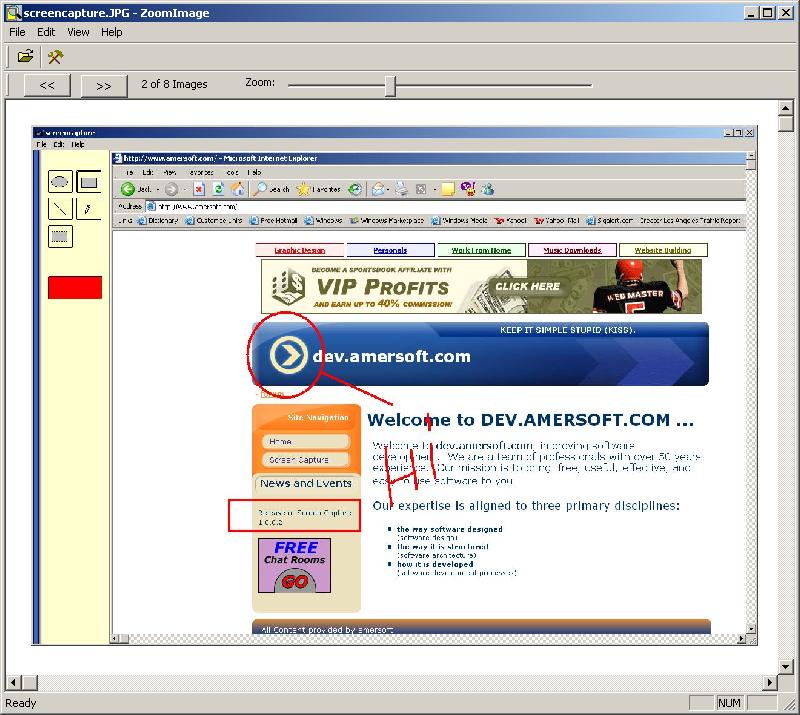
Task: Click the horizontal scrollbar left arrow
Action: 14,682
